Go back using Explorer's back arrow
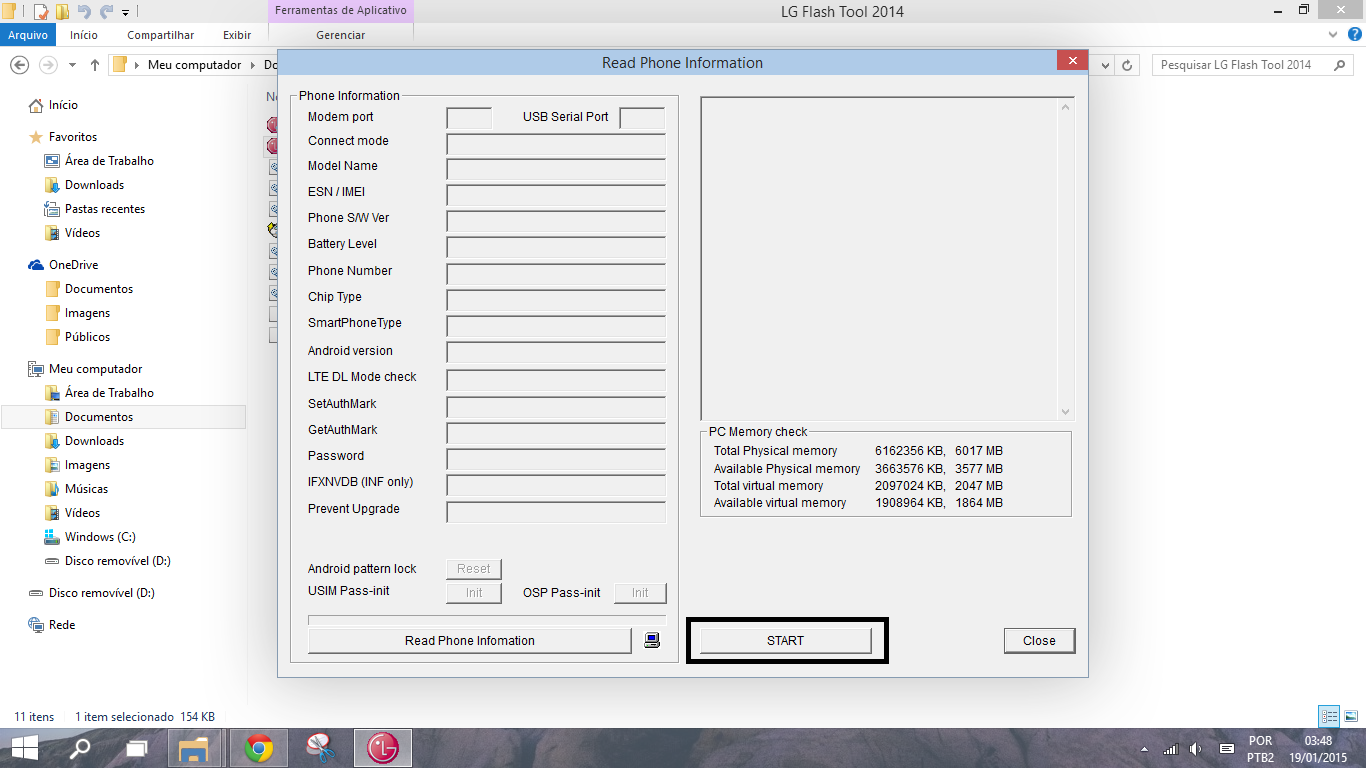This screenshot has height=768, width=1366. point(19,65)
